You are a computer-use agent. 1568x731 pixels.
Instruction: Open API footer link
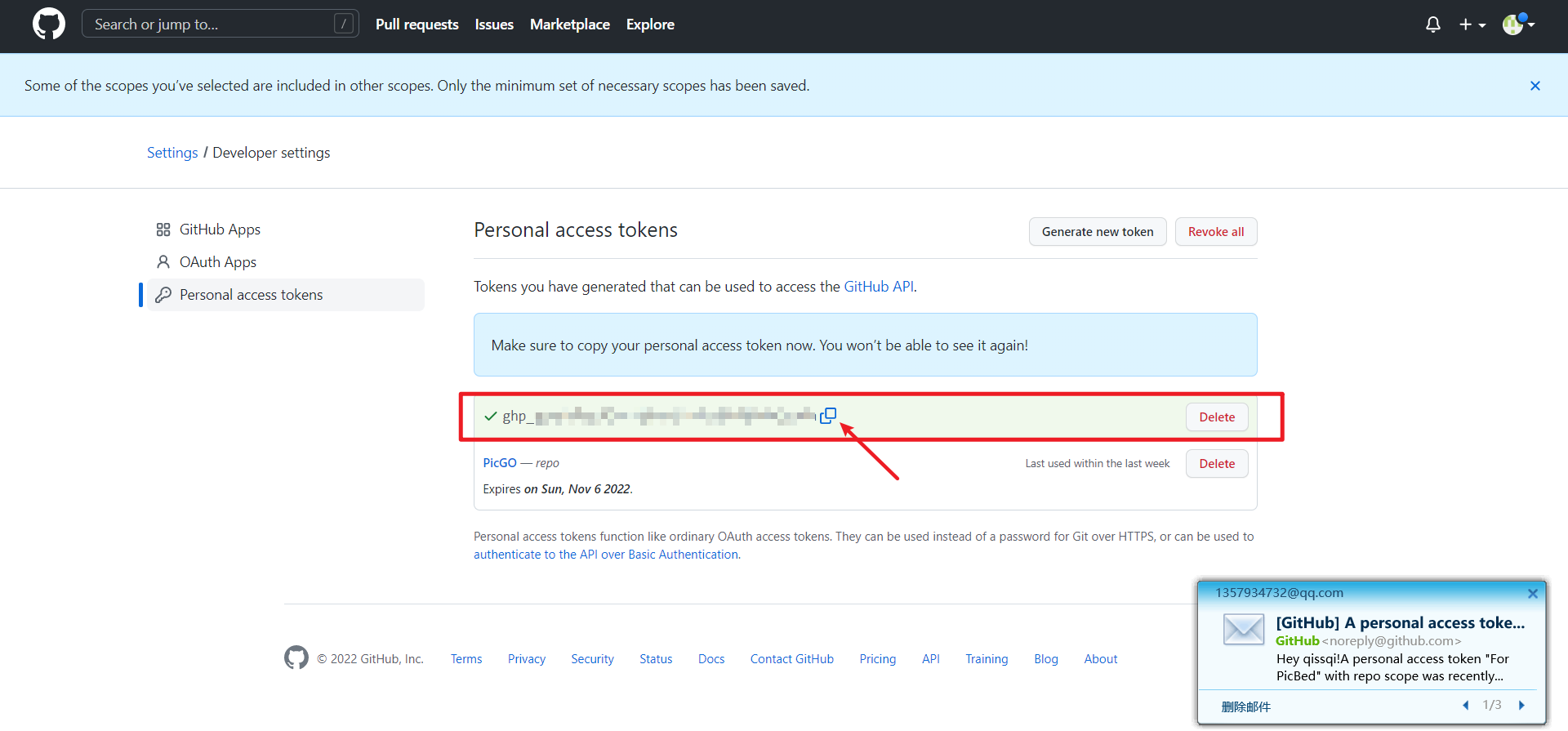point(931,659)
